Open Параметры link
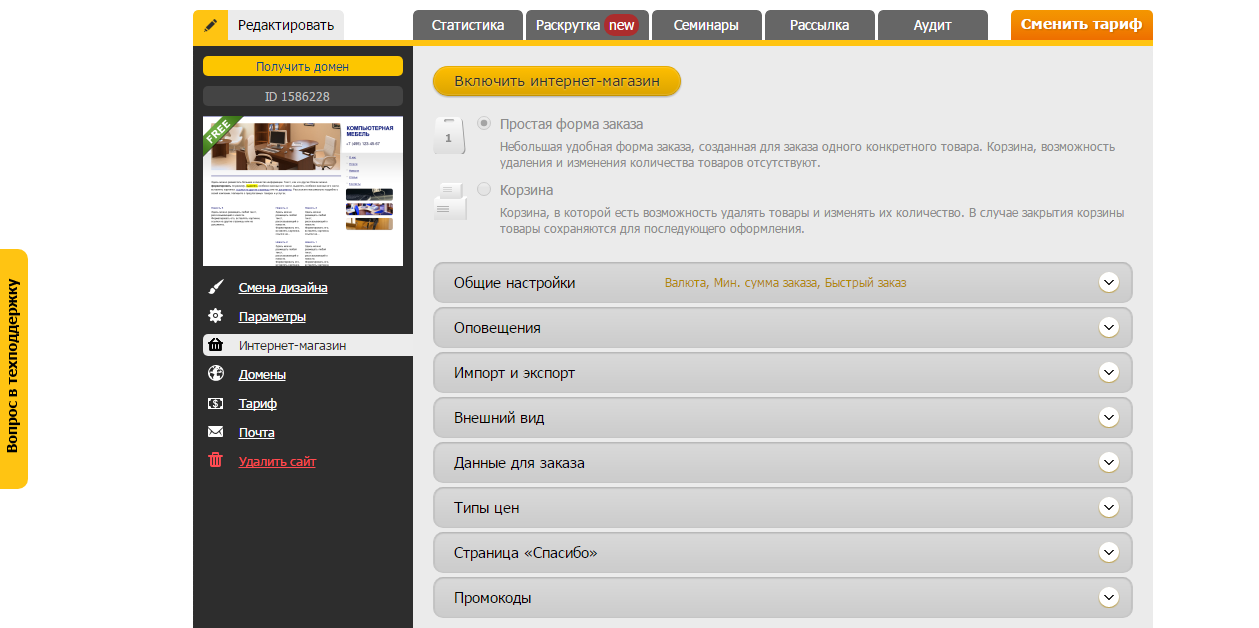The width and height of the screenshot is (1259, 628). click(272, 316)
